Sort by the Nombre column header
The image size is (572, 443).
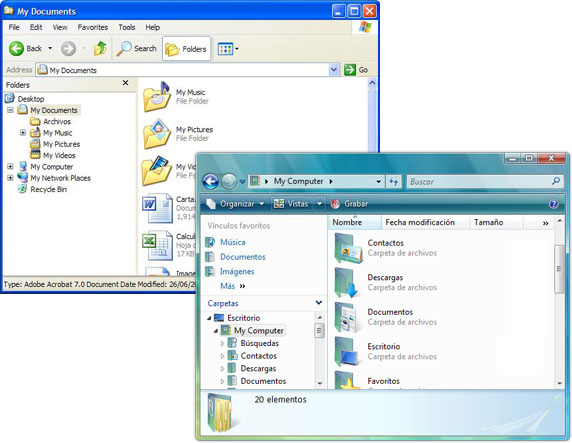[x=355, y=222]
